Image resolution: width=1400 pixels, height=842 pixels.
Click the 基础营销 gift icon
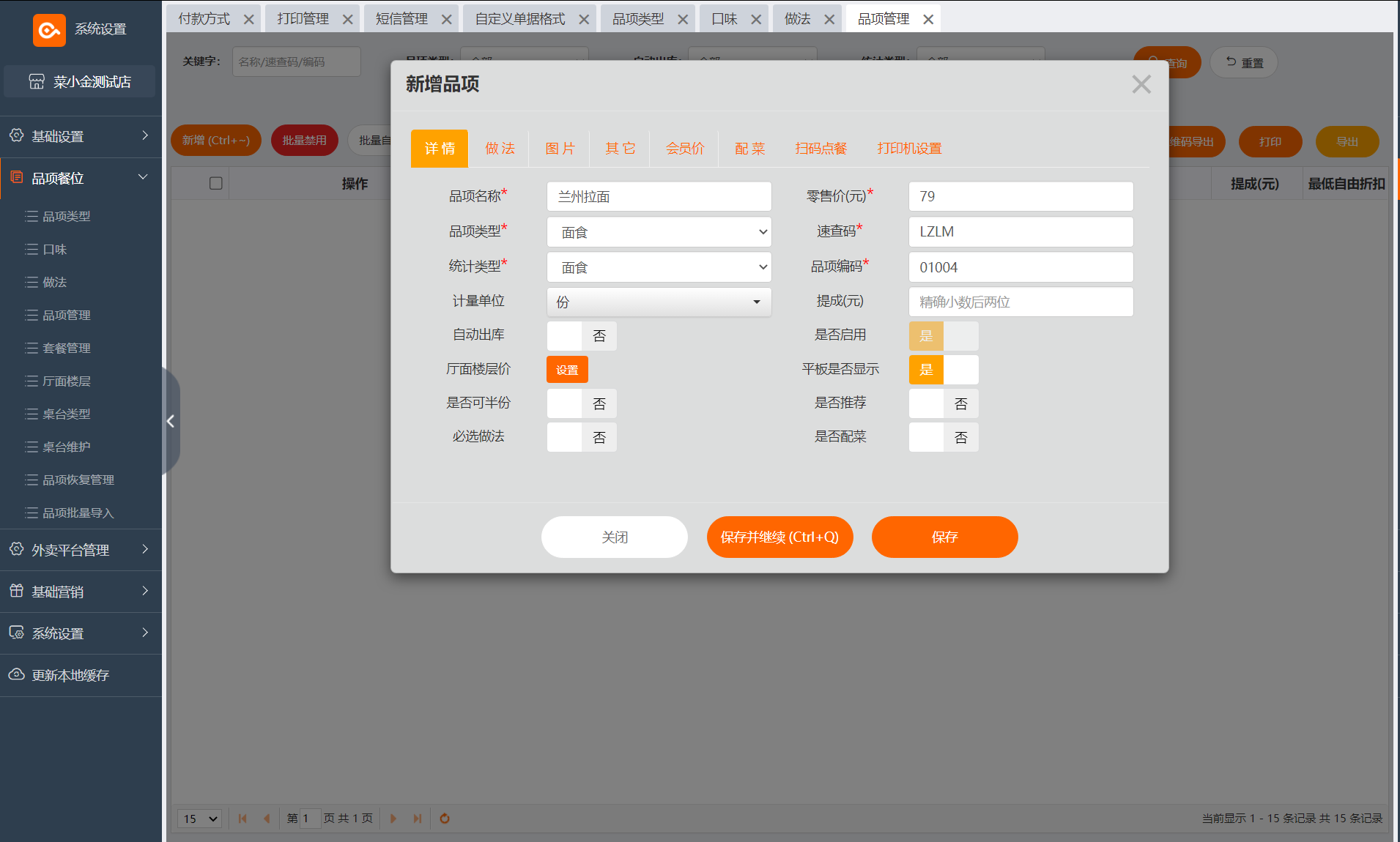17,591
